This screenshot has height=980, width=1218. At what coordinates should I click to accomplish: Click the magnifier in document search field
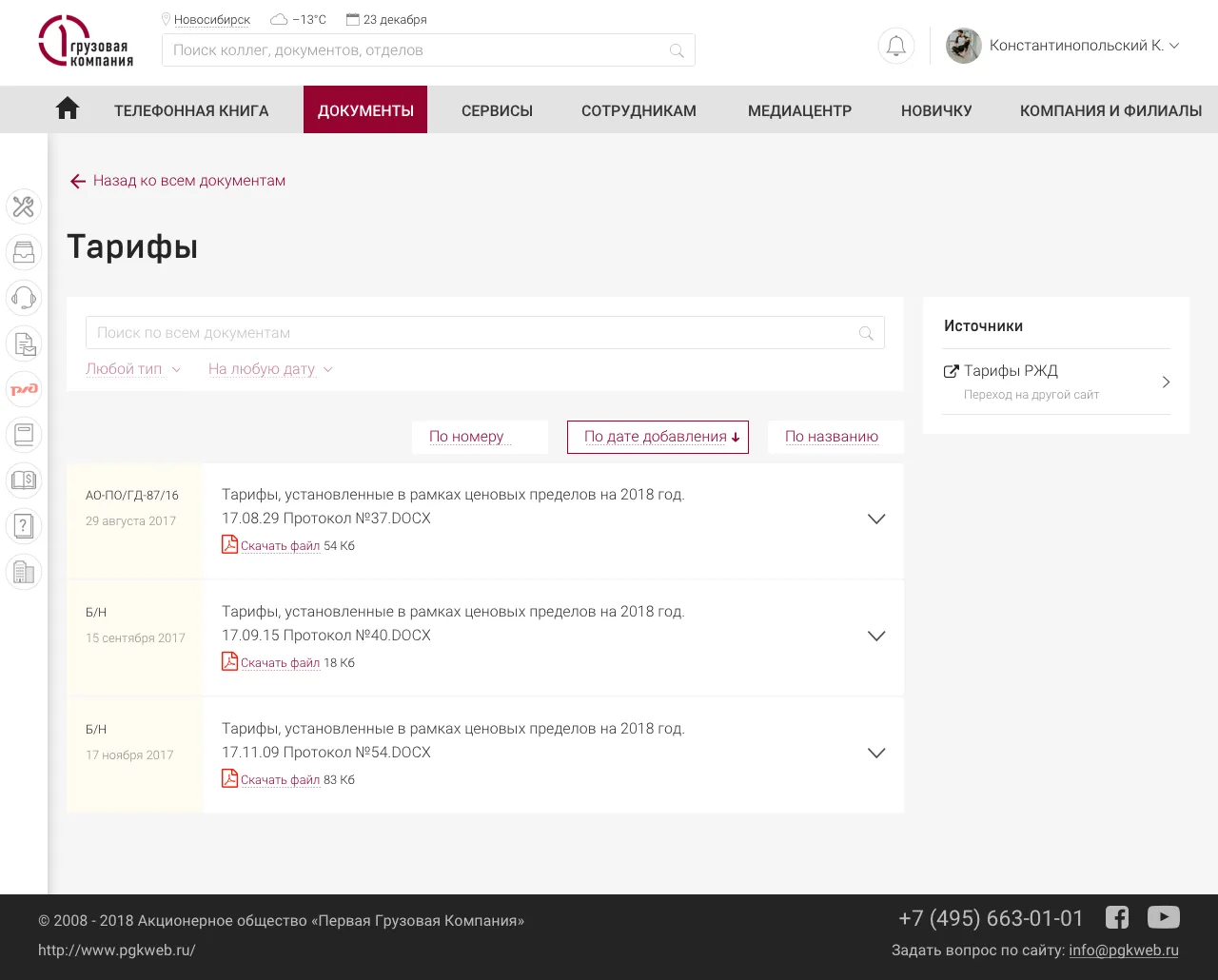(x=866, y=333)
